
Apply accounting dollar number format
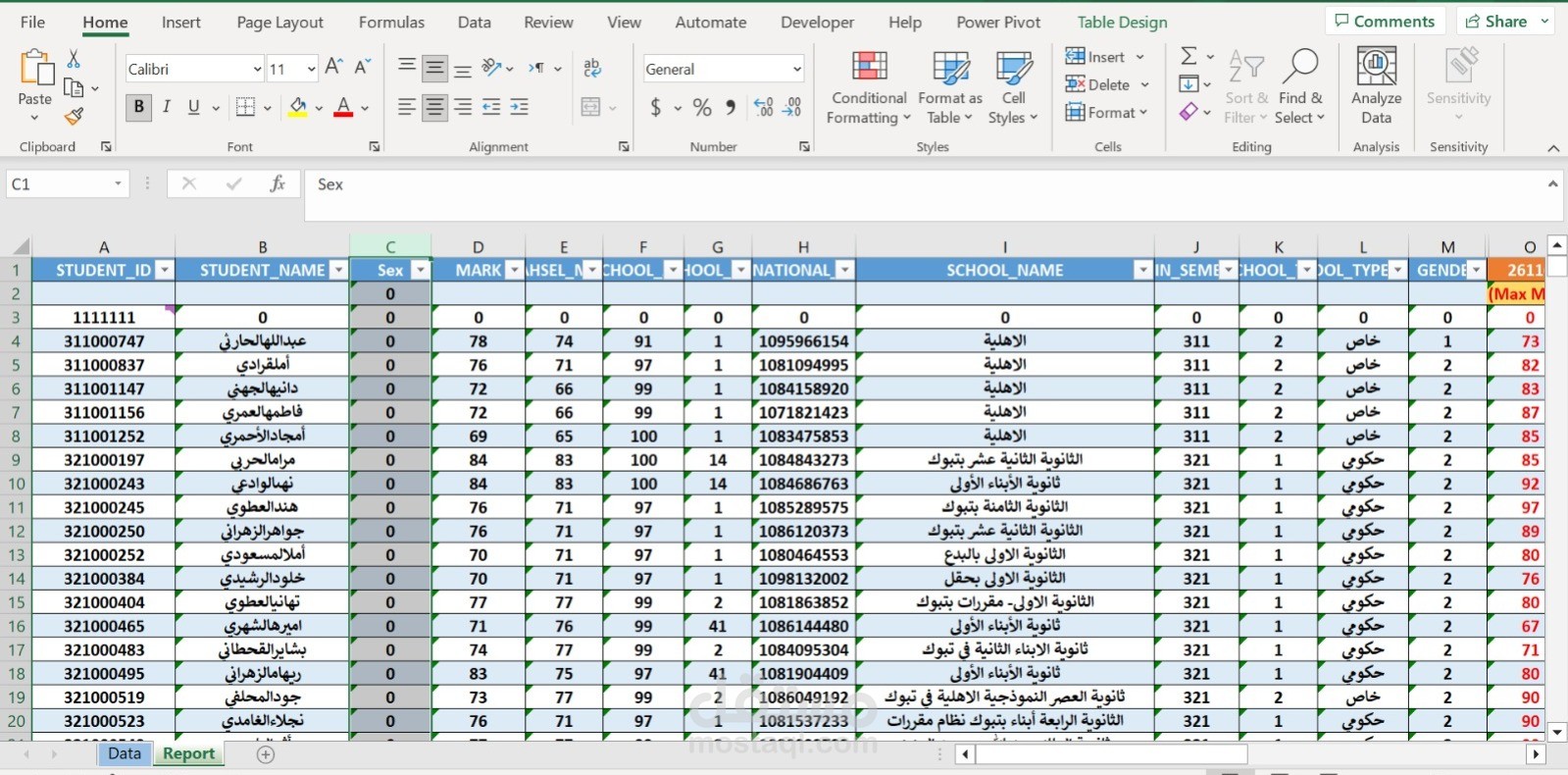pos(655,107)
